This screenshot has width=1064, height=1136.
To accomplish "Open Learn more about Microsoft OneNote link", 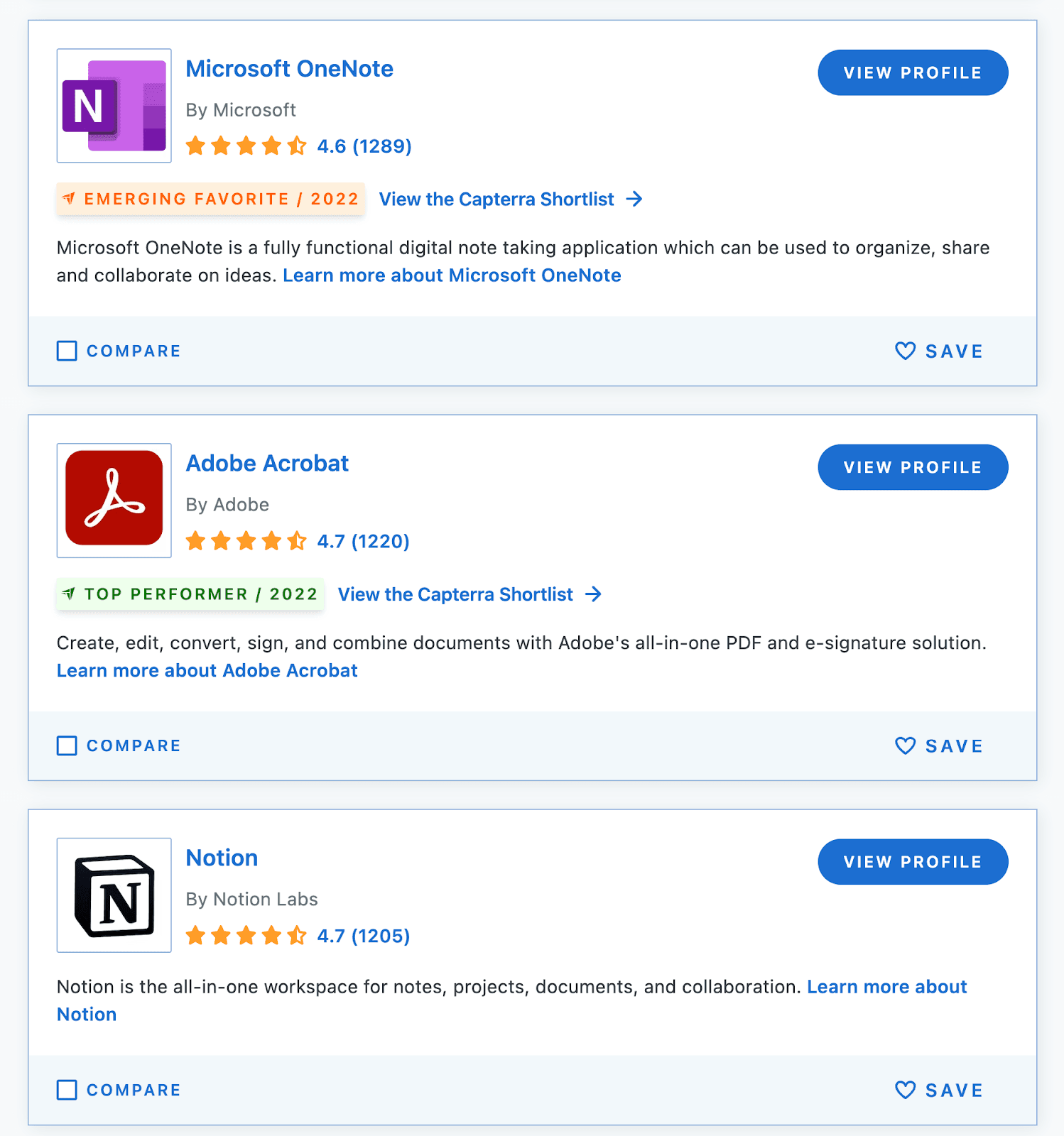I will 452,275.
